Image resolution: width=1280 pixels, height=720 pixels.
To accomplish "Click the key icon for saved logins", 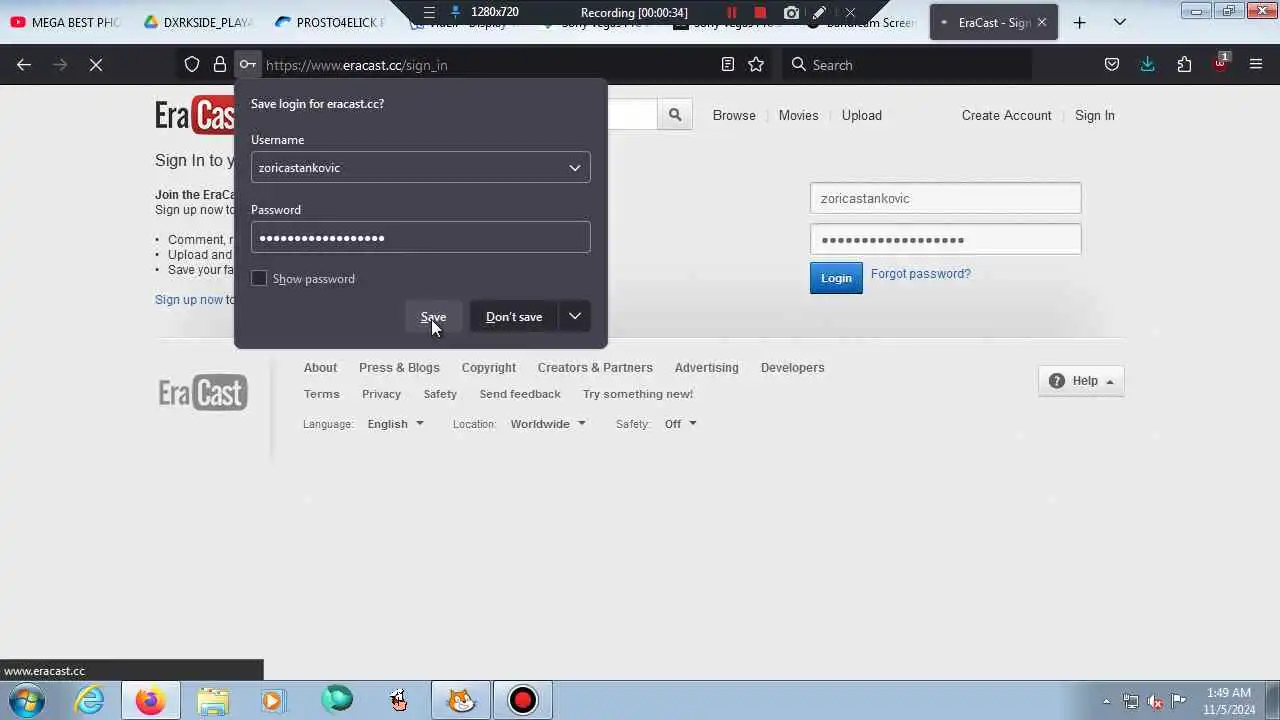I will (247, 65).
